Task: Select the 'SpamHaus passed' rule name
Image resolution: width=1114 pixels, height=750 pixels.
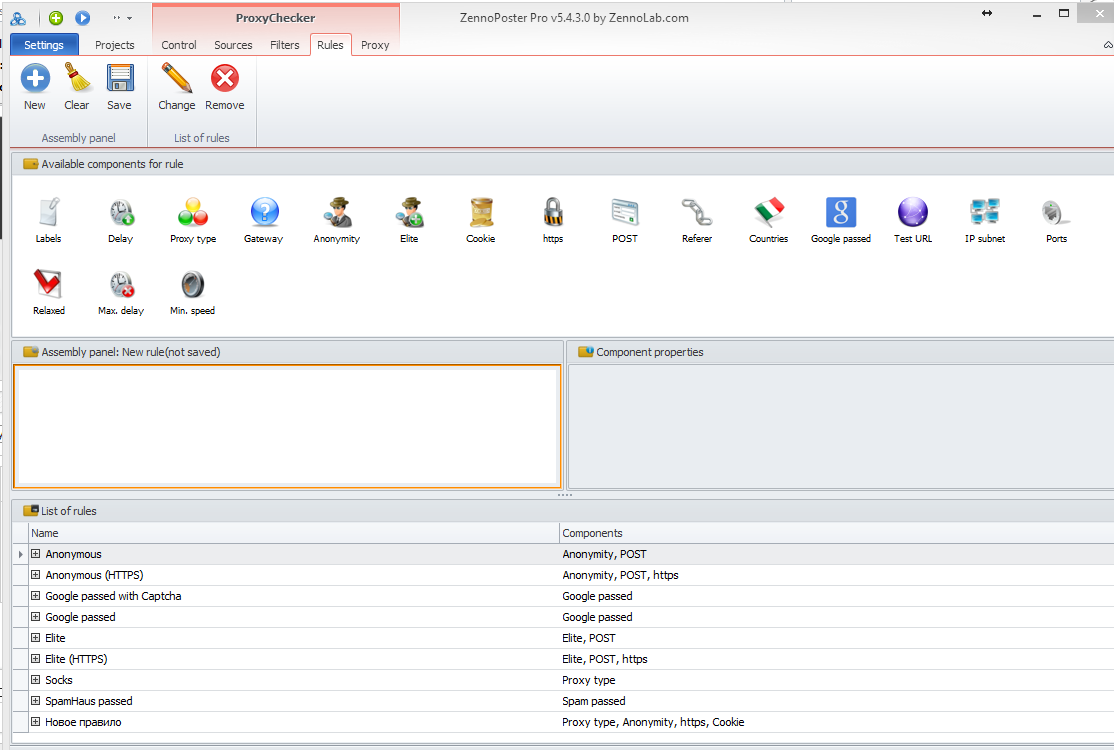Action: coord(89,701)
